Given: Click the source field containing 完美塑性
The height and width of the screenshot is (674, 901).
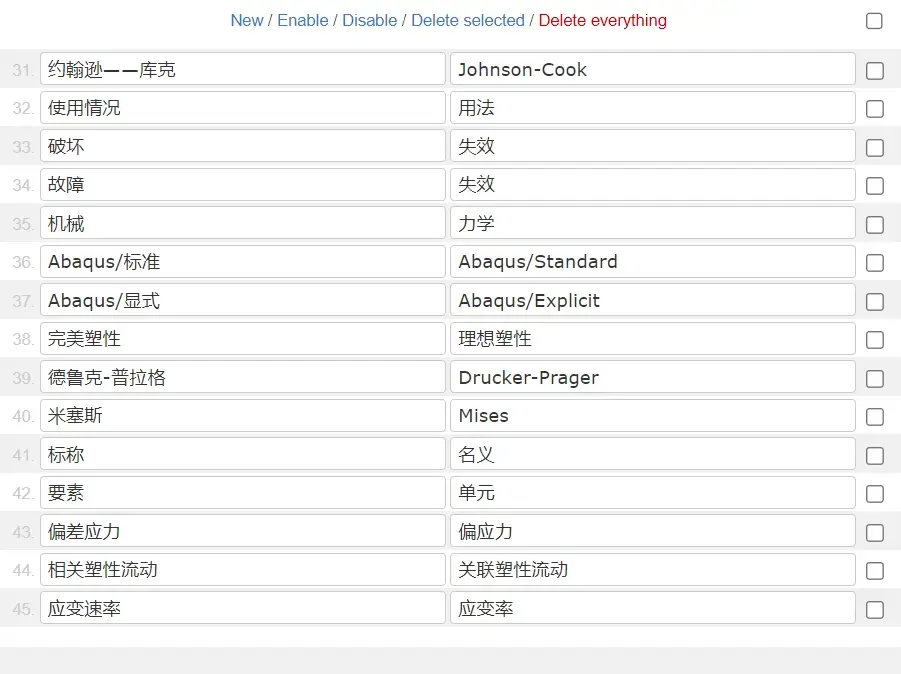Looking at the screenshot, I should click(243, 338).
